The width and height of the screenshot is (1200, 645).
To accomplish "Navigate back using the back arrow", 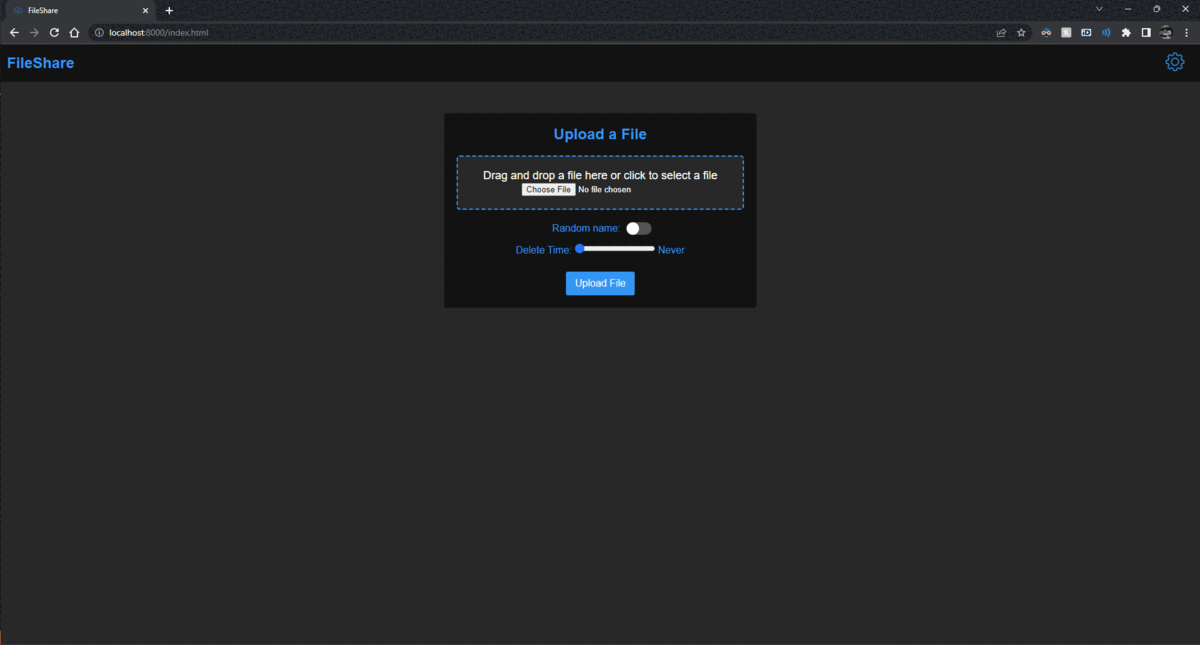I will (13, 32).
